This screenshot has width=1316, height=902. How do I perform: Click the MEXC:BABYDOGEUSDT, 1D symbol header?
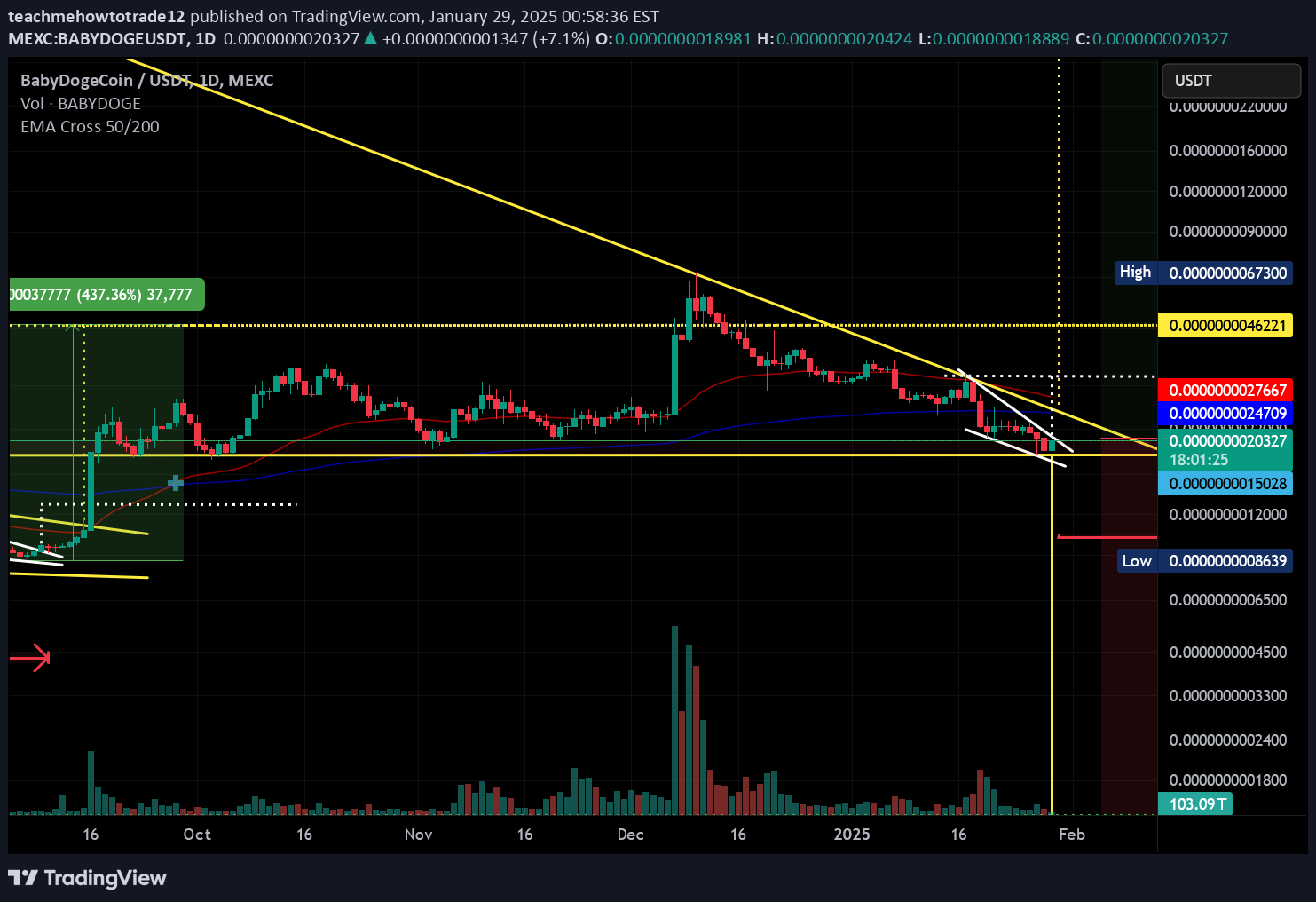click(112, 39)
